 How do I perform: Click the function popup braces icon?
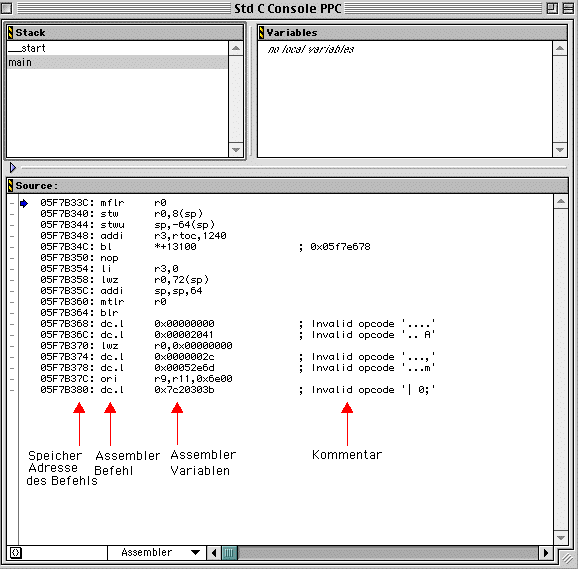(15, 553)
